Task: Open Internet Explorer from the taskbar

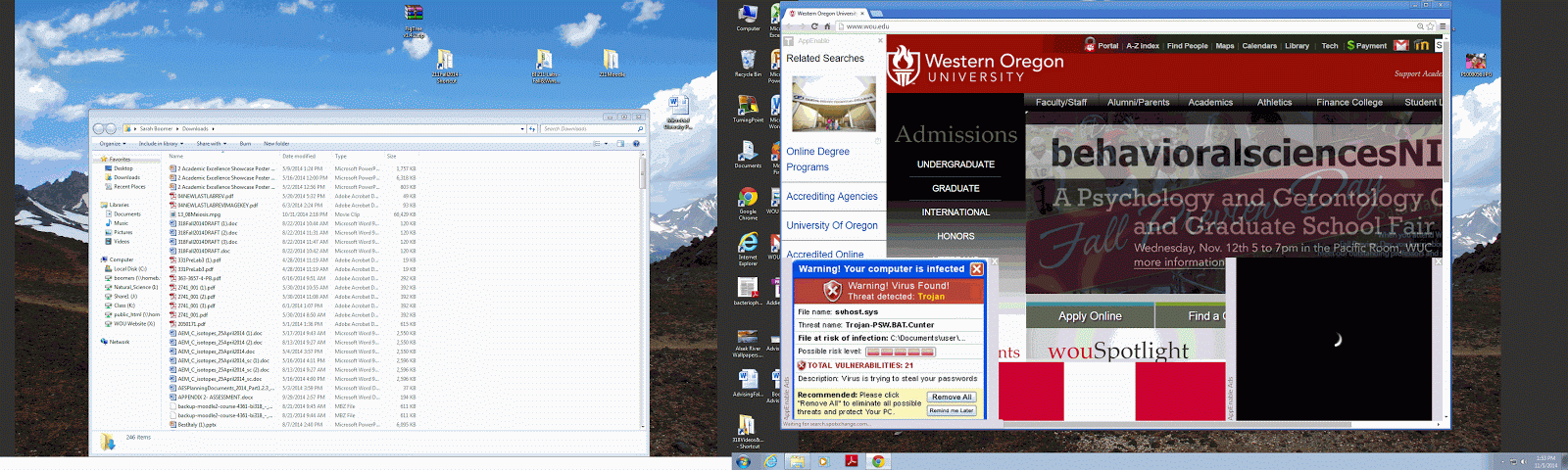Action: coord(770,461)
